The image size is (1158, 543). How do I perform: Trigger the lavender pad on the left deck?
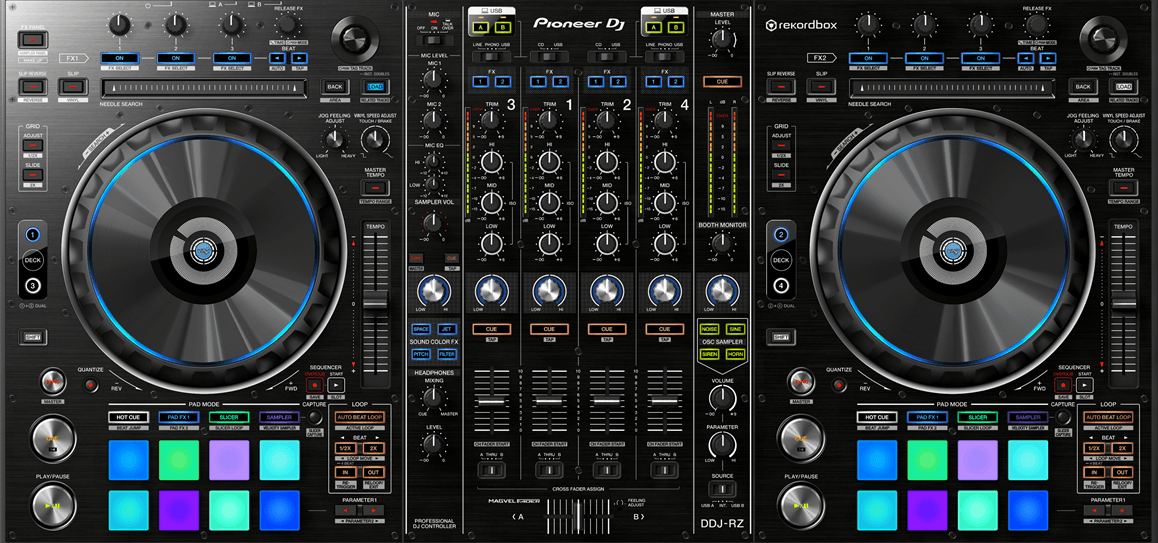coord(229,460)
